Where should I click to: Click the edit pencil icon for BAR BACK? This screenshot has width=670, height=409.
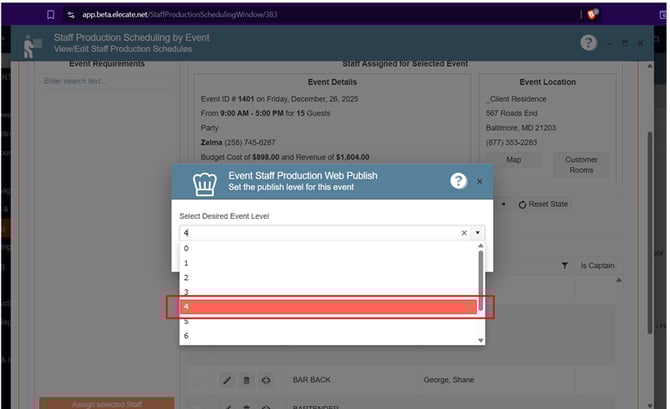[x=226, y=380]
